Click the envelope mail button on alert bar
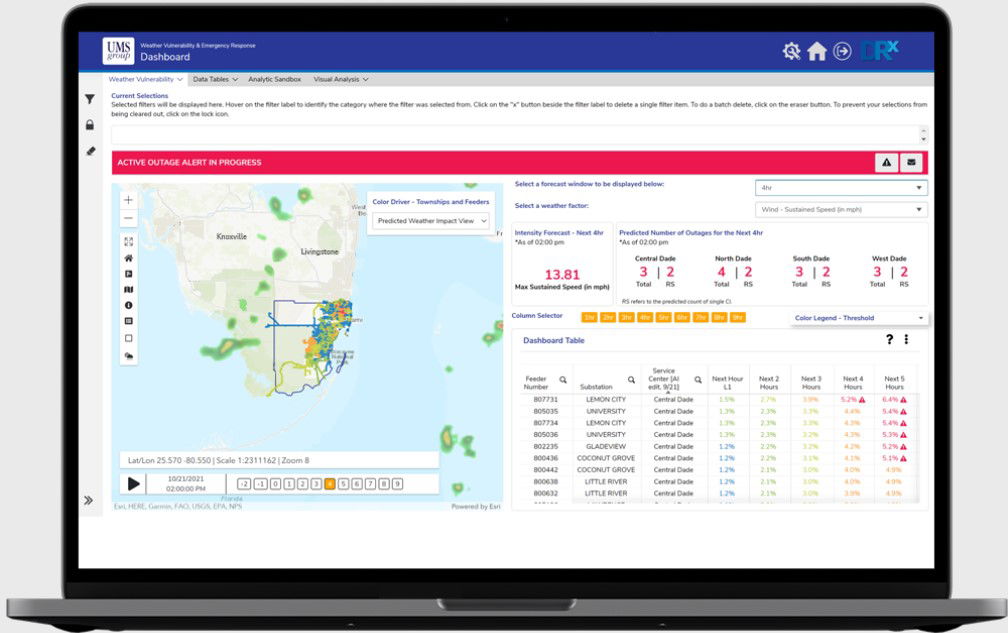 [911, 162]
